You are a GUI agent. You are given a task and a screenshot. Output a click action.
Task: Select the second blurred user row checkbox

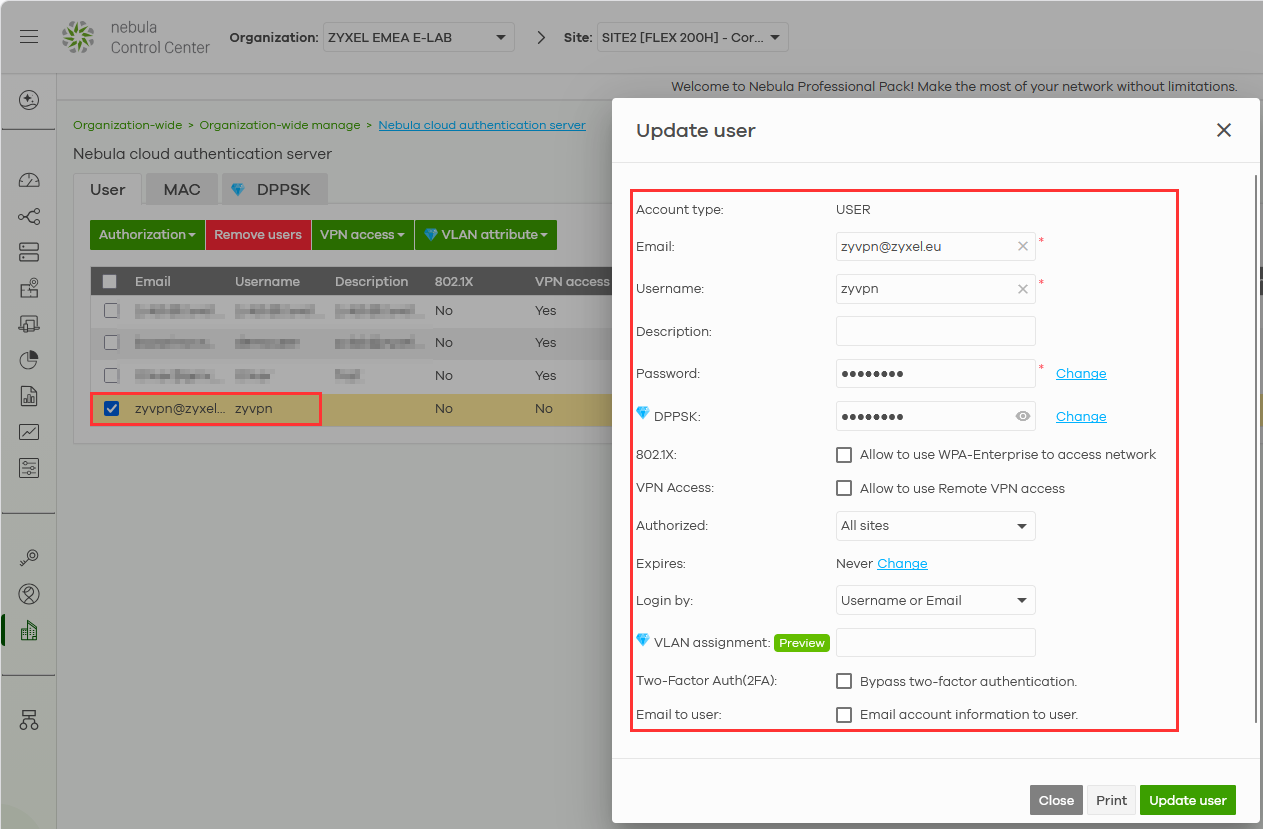pos(111,342)
